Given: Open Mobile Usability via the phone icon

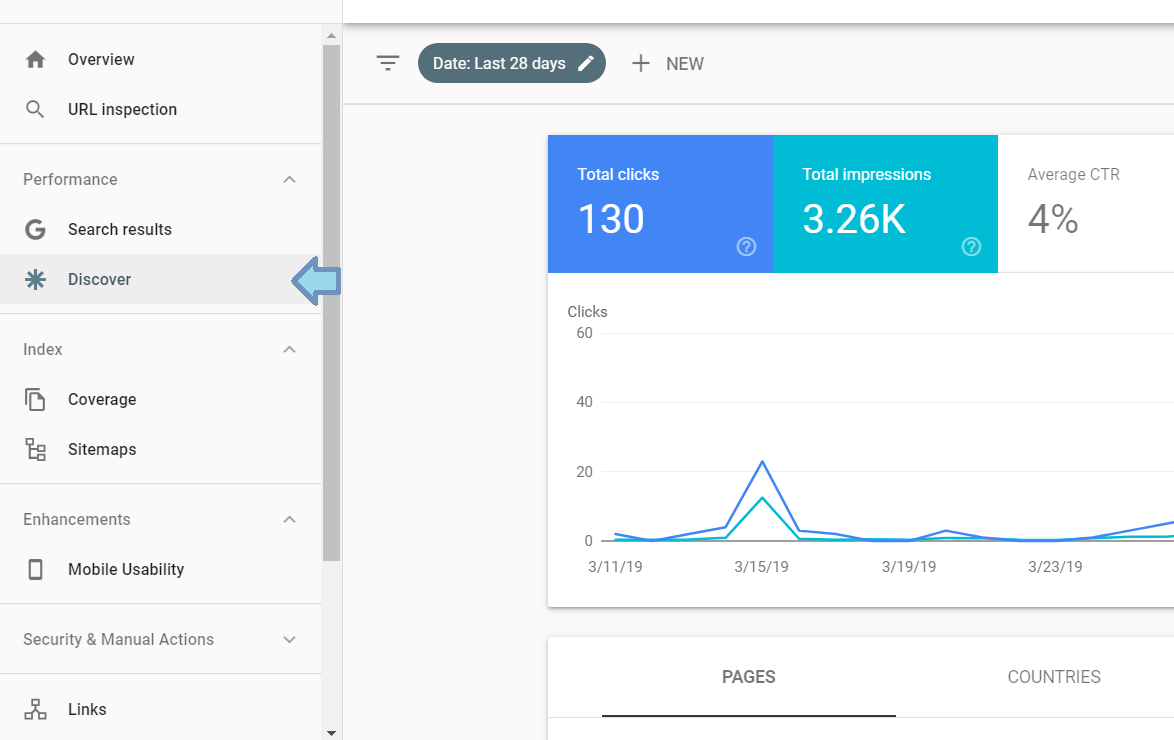Looking at the screenshot, I should [x=35, y=569].
